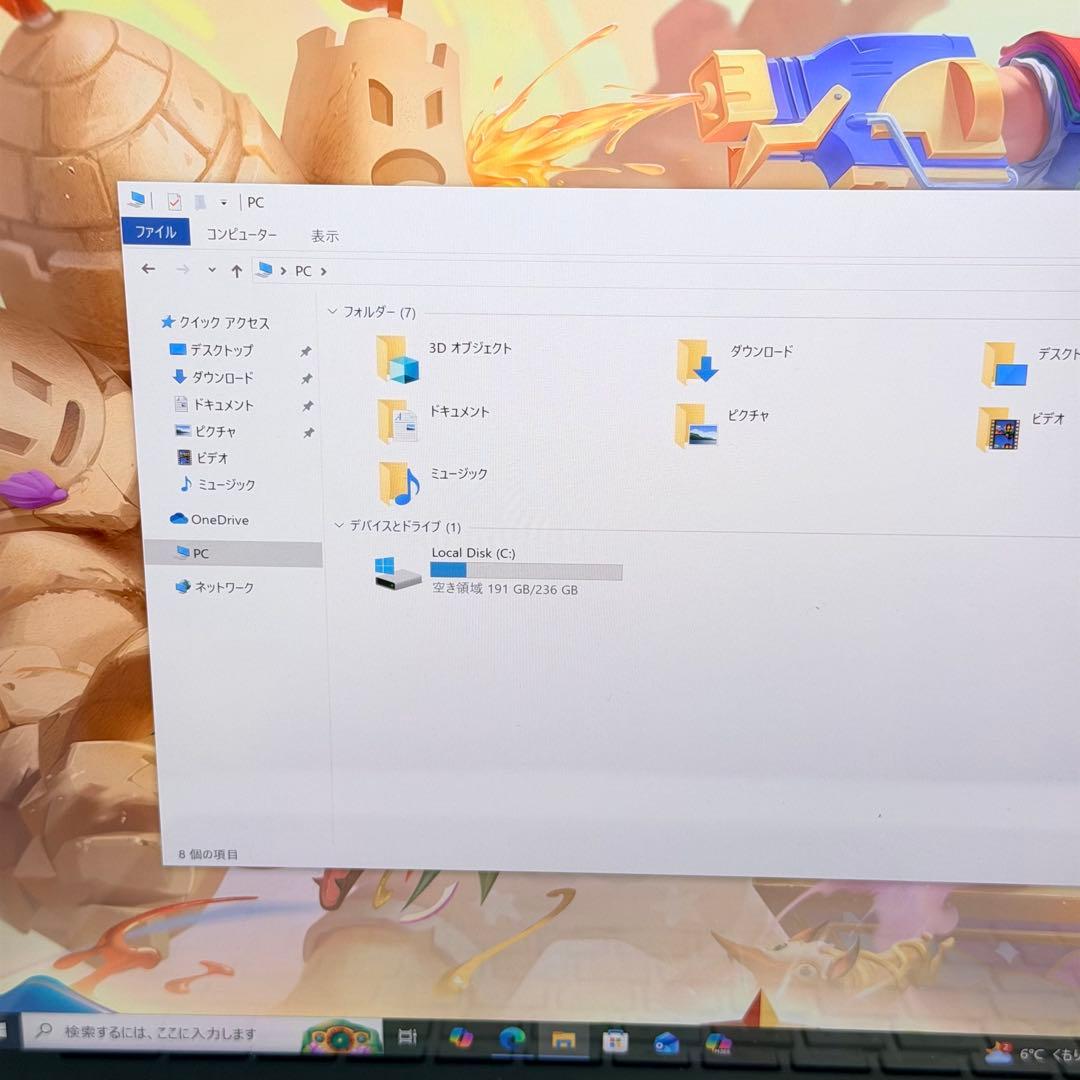This screenshot has height=1080, width=1080.
Task: Click the forward navigation arrow
Action: pyautogui.click(x=183, y=270)
